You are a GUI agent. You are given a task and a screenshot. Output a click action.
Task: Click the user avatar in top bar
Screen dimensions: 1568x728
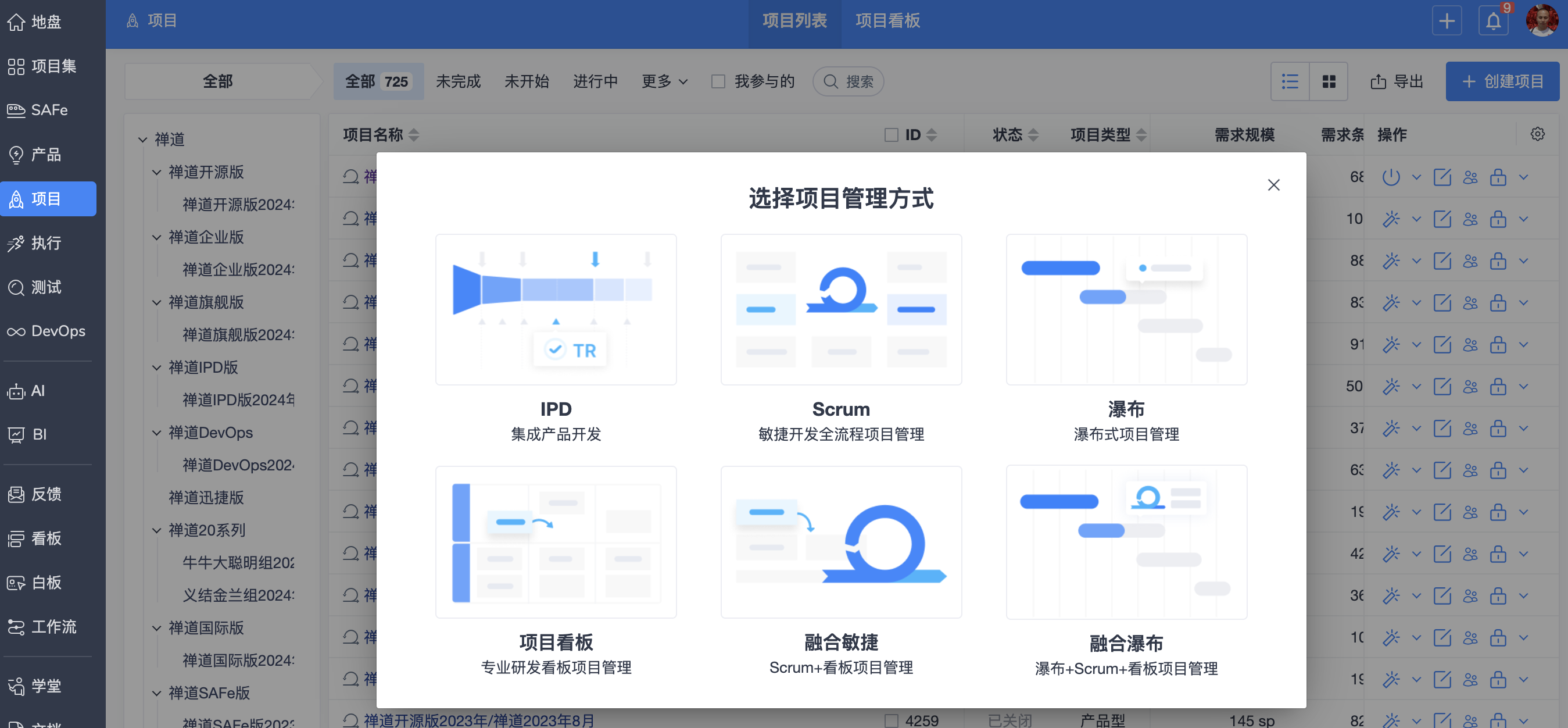[x=1541, y=22]
